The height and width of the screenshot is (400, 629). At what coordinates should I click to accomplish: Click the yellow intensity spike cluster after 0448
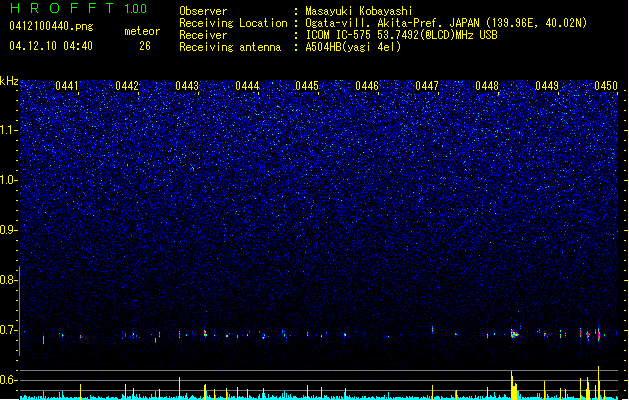(513, 385)
